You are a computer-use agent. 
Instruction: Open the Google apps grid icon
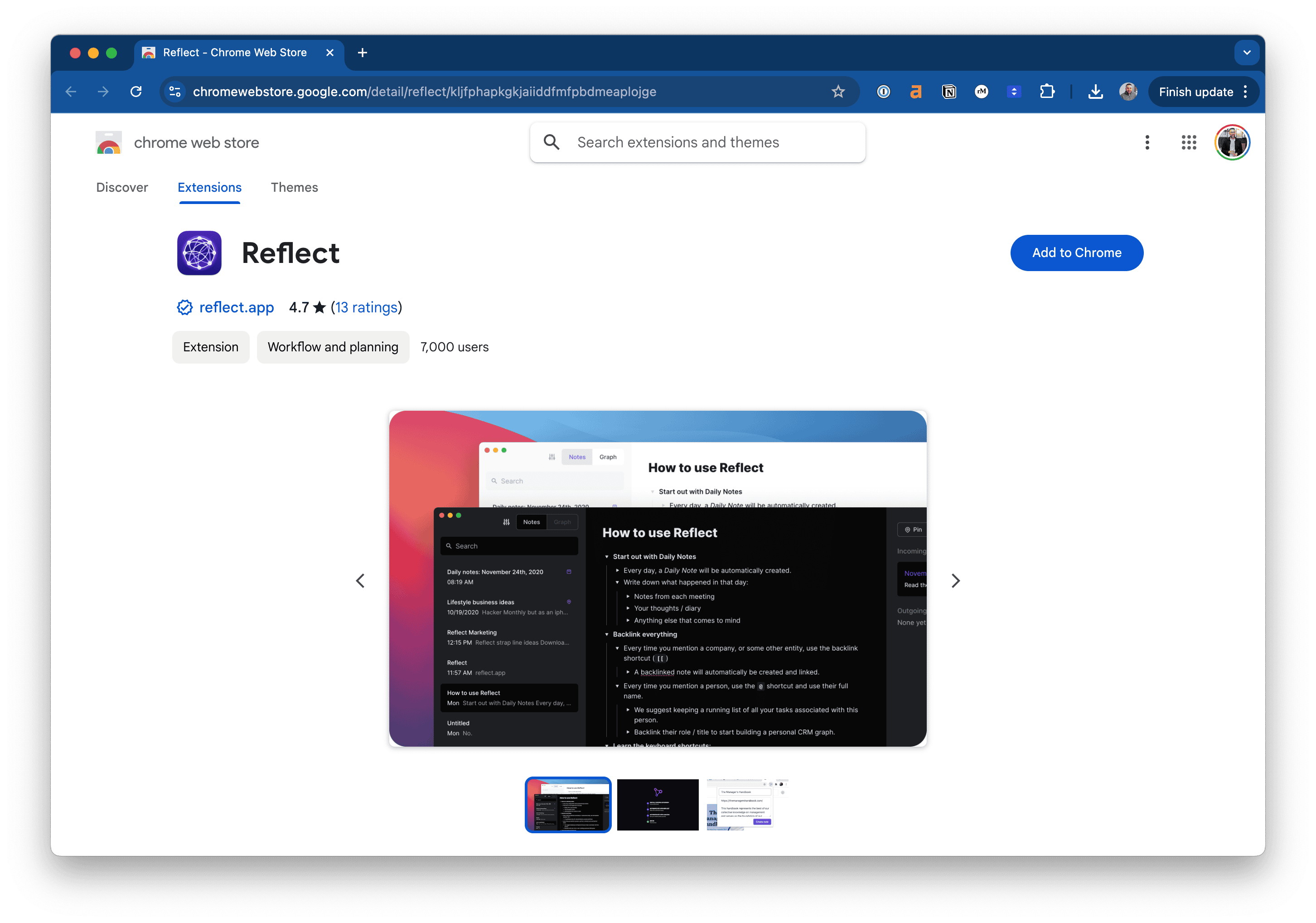click(x=1189, y=143)
